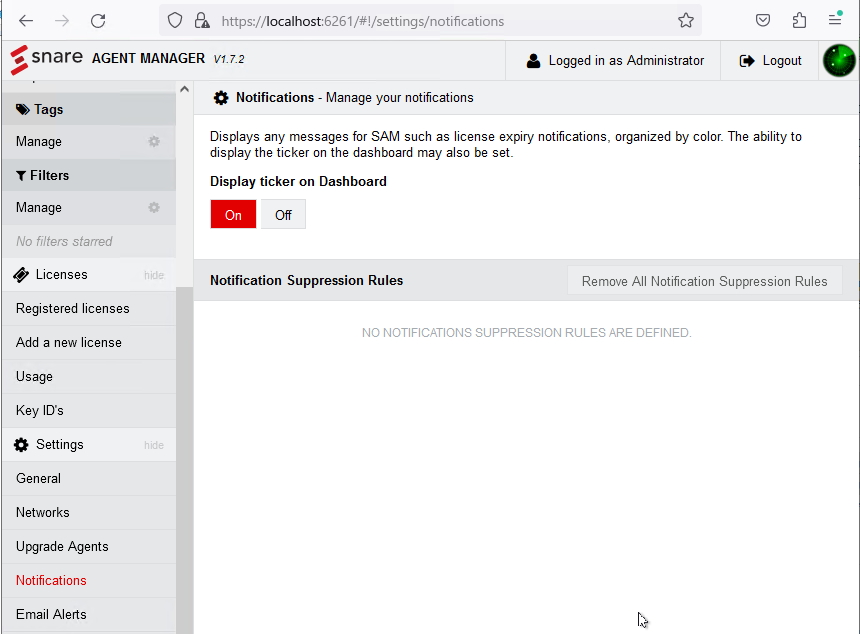This screenshot has height=634, width=860.
Task: Click the 'No filters starred' text
Action: pos(64,241)
